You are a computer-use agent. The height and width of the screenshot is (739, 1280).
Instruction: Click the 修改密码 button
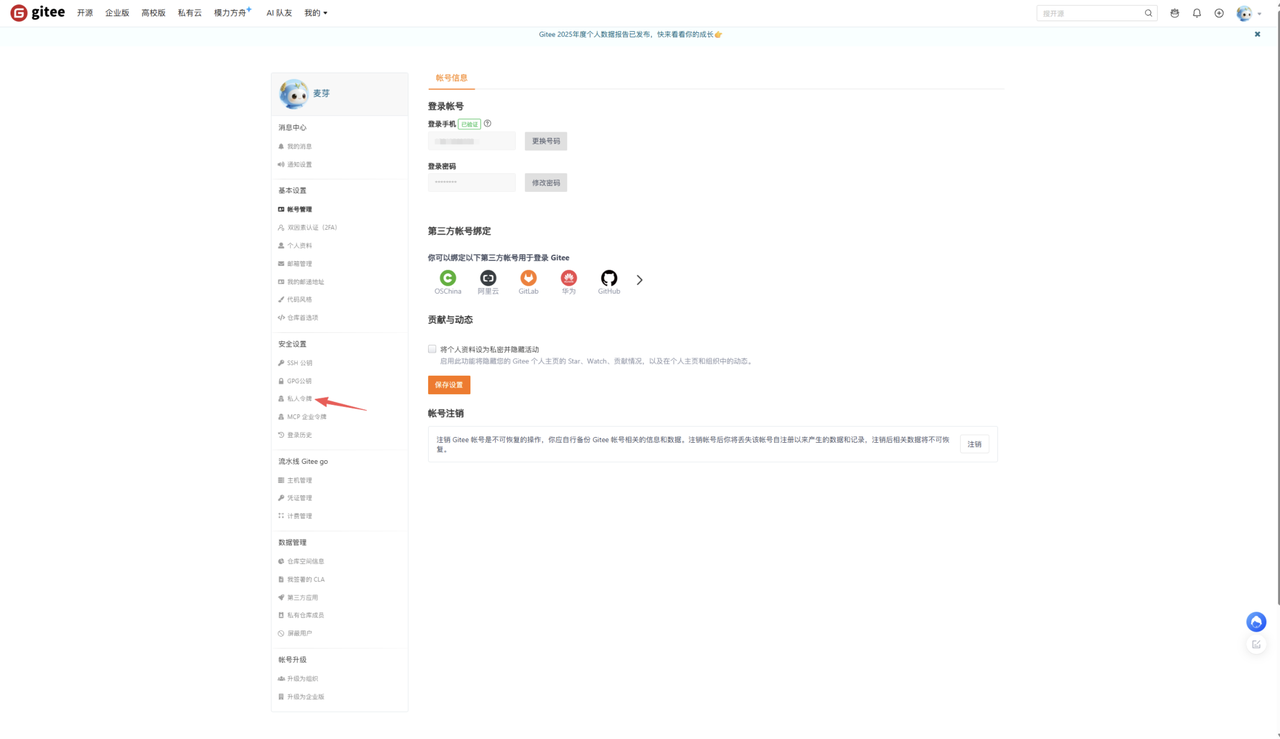(x=546, y=183)
